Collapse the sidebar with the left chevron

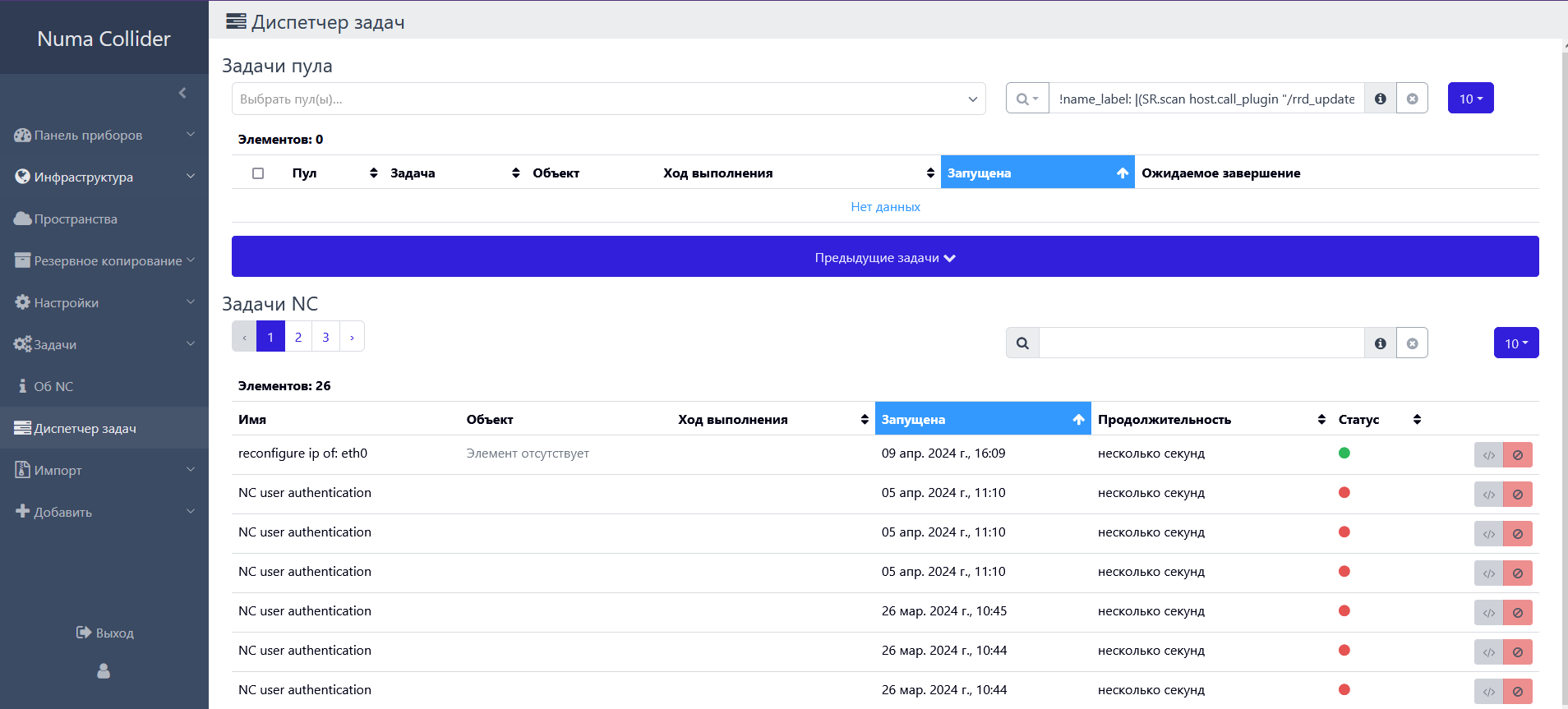click(x=182, y=93)
